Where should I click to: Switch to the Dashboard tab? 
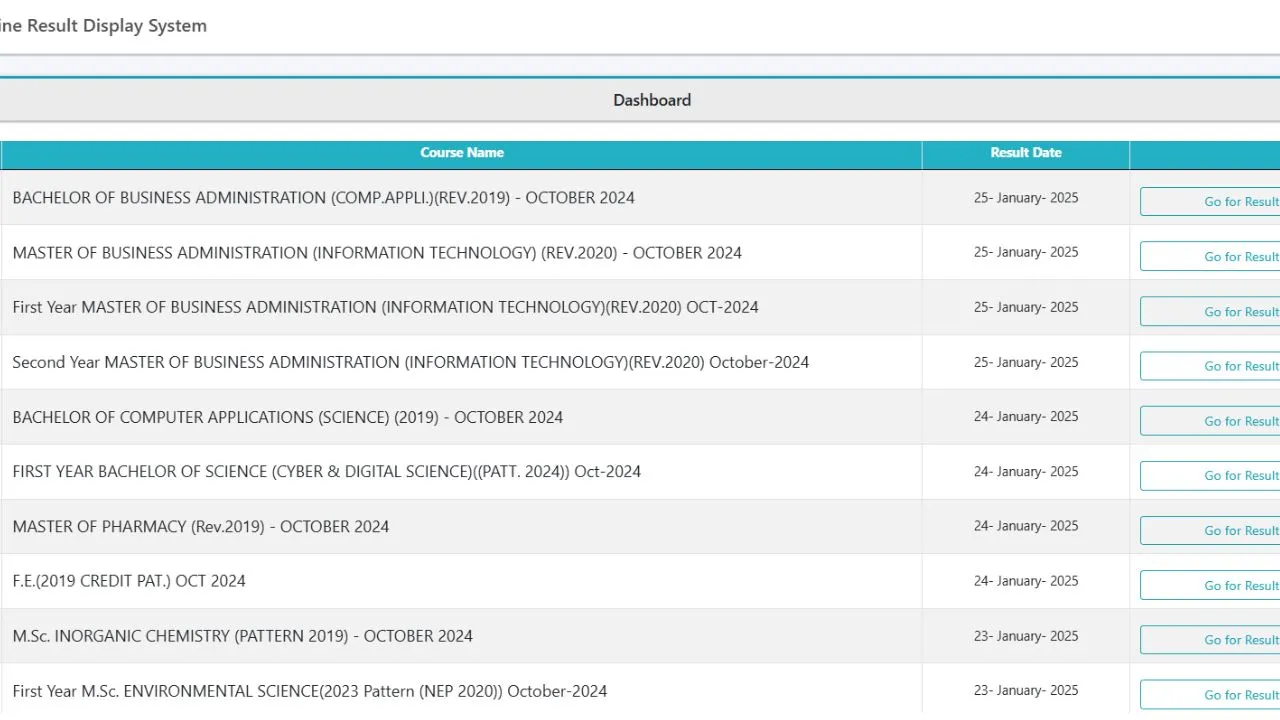point(652,100)
